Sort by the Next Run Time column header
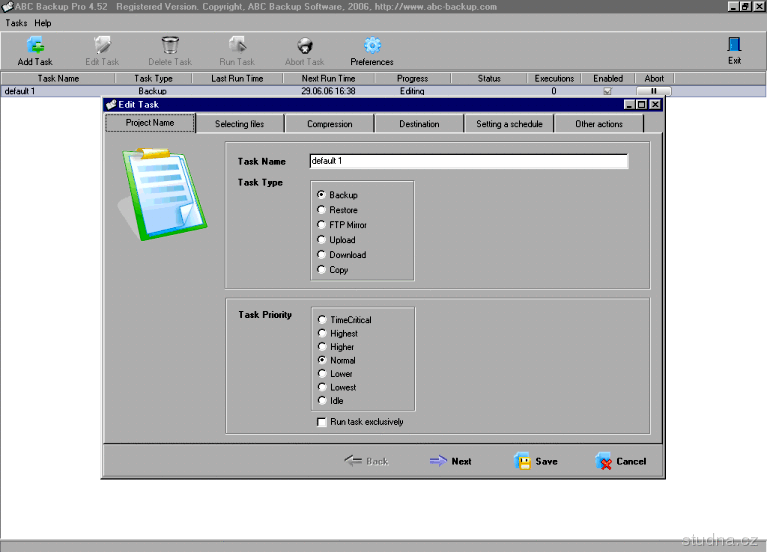Viewport: 767px width, 552px height. click(x=328, y=78)
